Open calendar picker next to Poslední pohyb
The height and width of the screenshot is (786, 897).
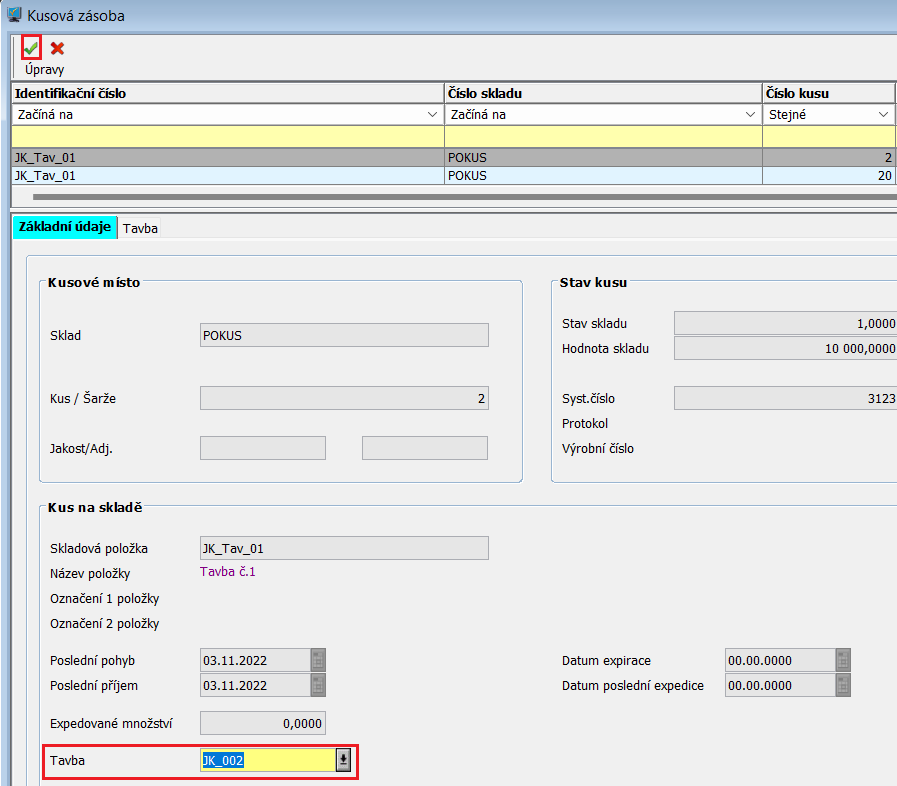pyautogui.click(x=318, y=660)
